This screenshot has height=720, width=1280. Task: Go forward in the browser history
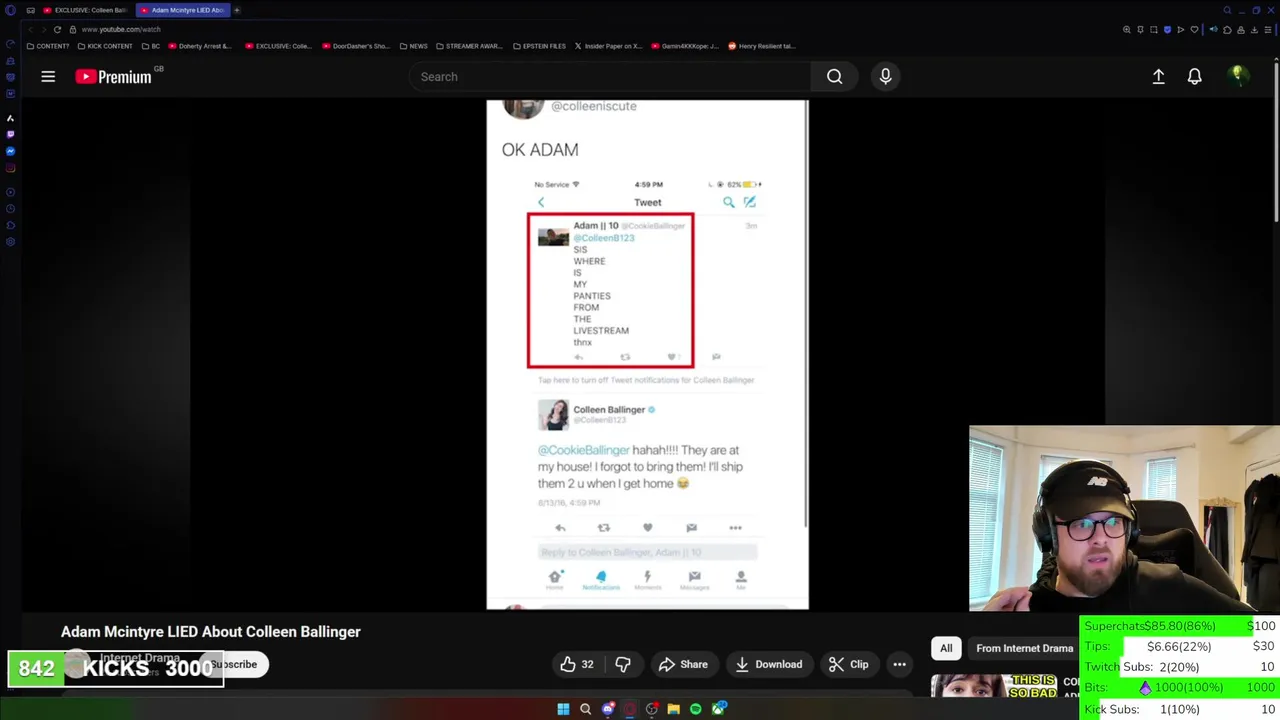tap(44, 30)
